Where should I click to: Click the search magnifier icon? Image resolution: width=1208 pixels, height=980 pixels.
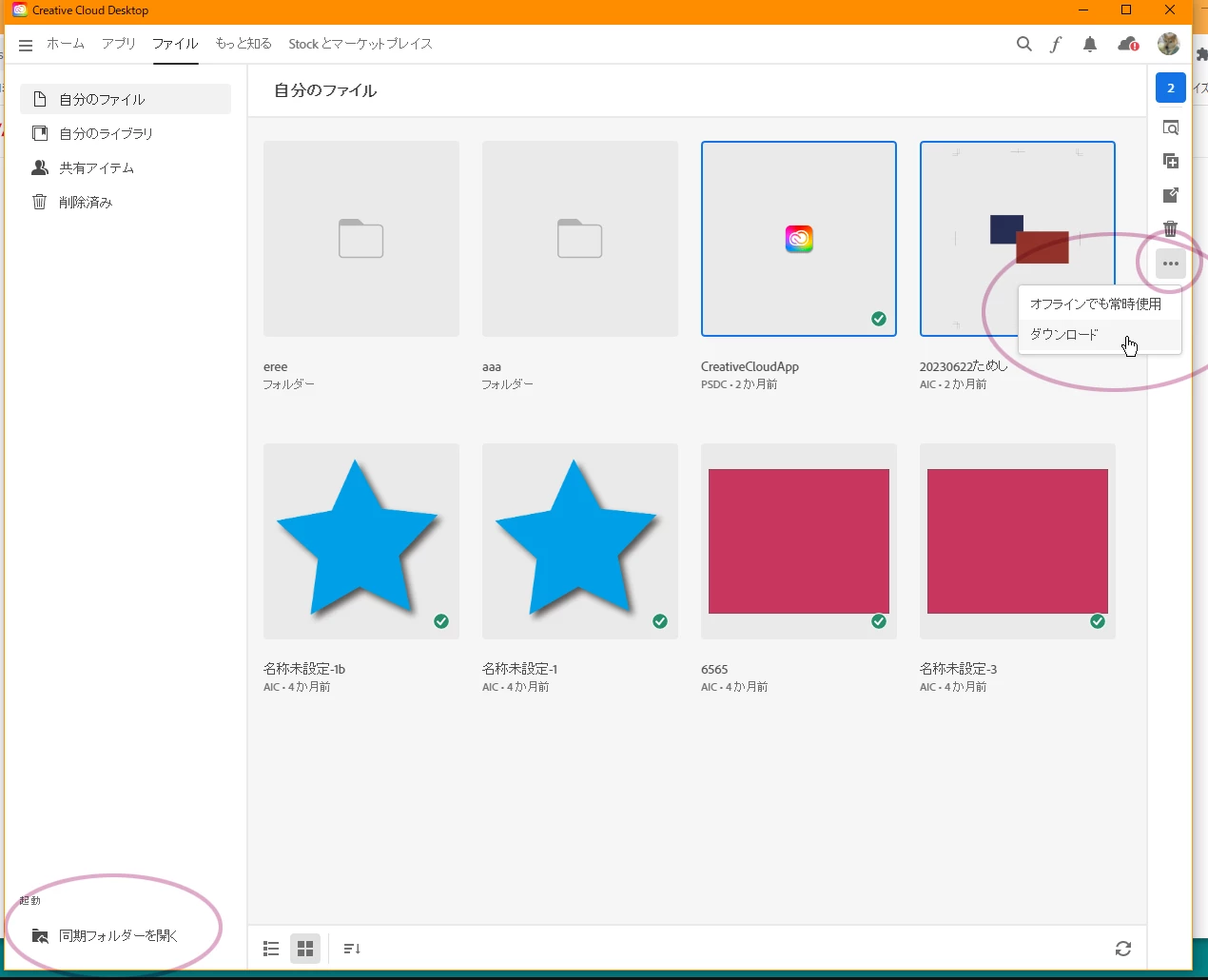tap(1023, 44)
